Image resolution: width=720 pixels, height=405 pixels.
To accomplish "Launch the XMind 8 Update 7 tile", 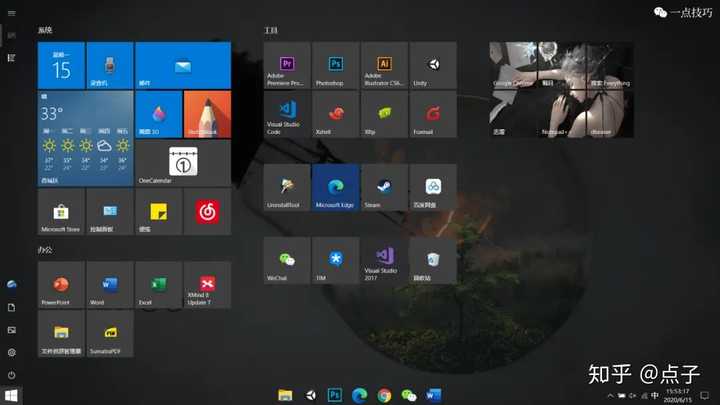I will click(x=208, y=285).
